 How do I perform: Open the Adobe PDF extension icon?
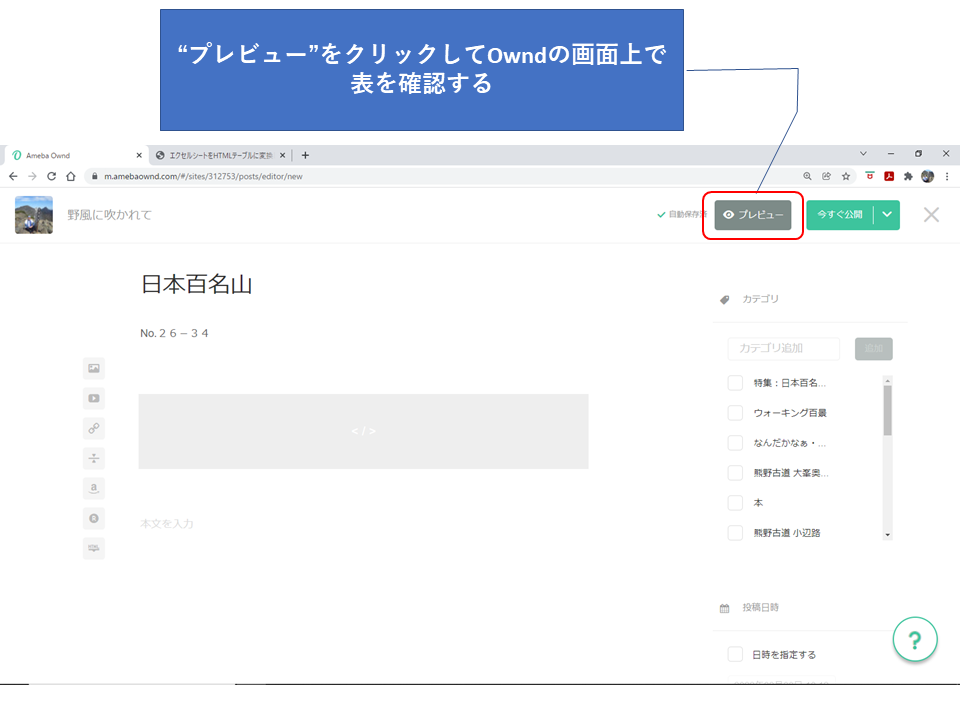889,176
